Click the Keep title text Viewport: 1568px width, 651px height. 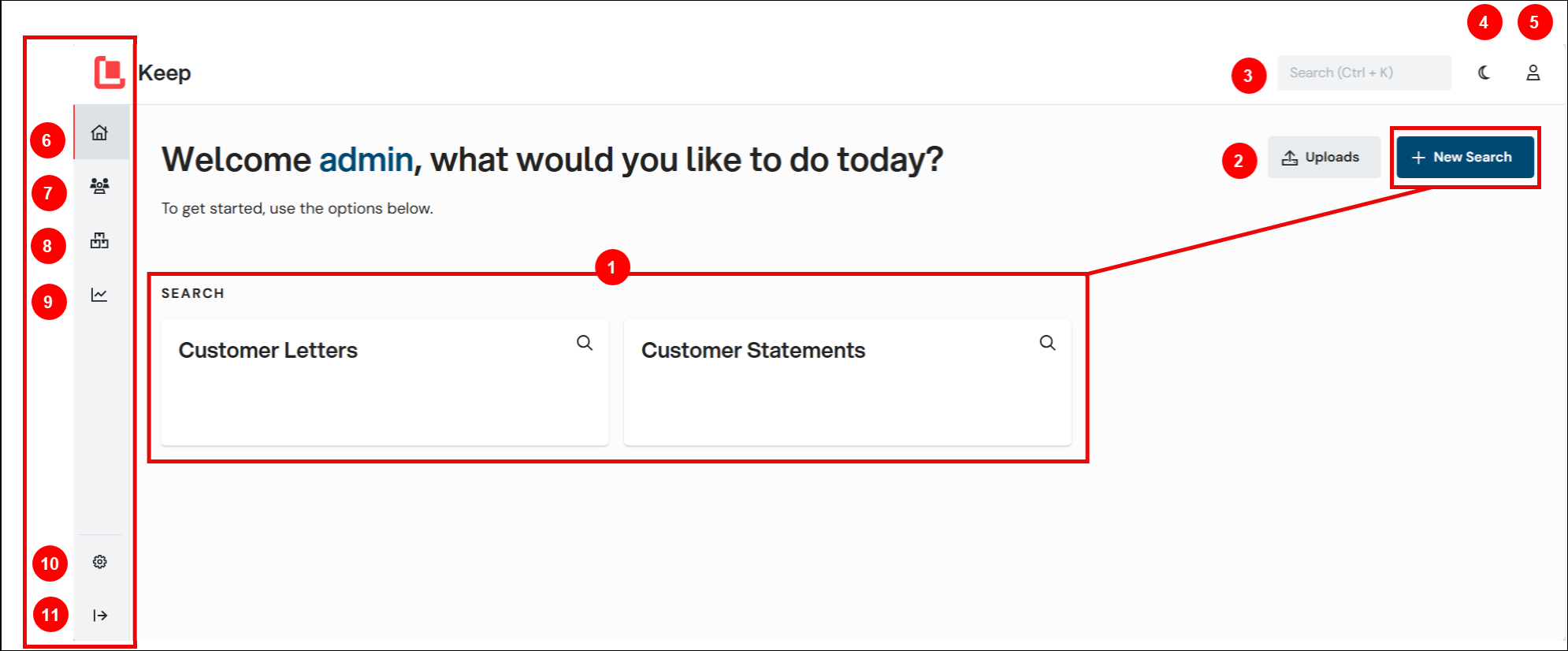165,73
